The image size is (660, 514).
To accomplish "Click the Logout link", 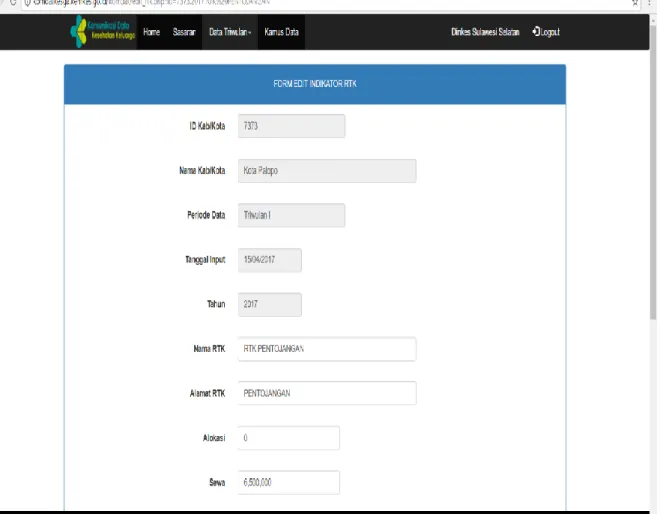I will pyautogui.click(x=546, y=32).
